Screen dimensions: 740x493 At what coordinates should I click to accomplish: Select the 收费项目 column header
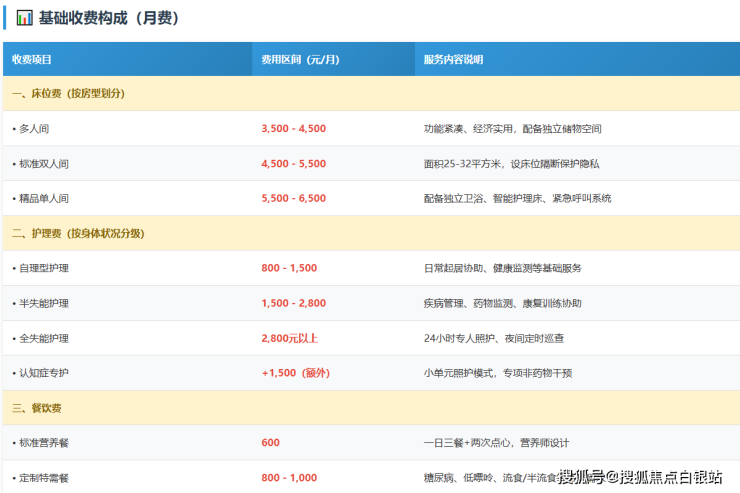click(x=32, y=59)
